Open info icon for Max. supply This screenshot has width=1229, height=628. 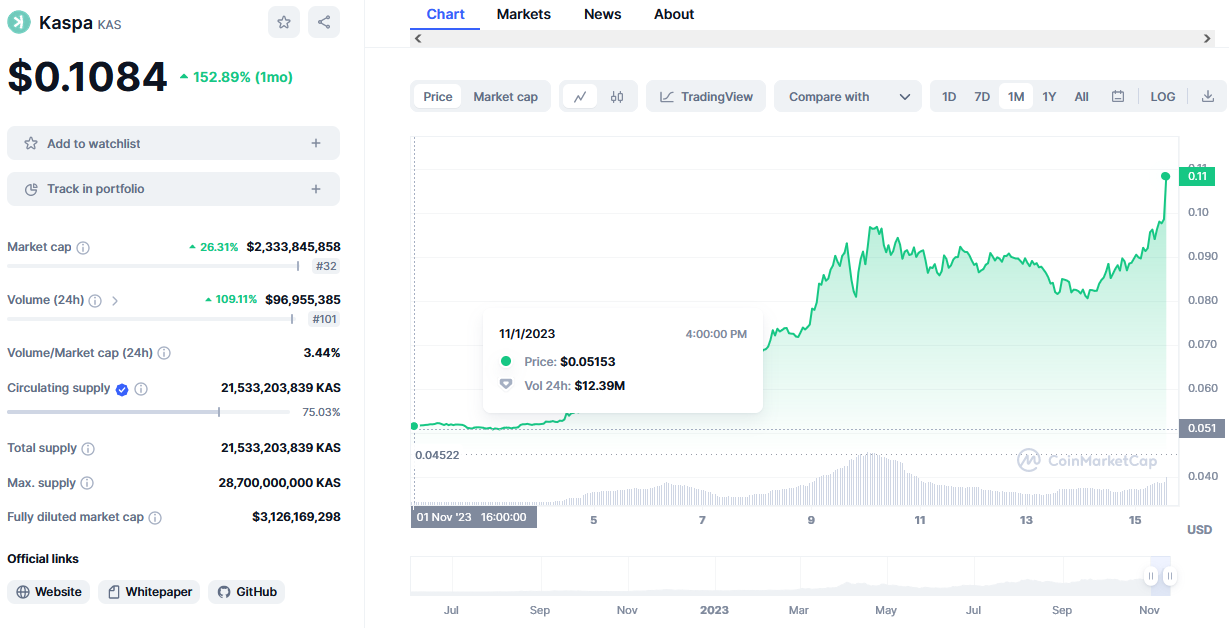pos(87,483)
